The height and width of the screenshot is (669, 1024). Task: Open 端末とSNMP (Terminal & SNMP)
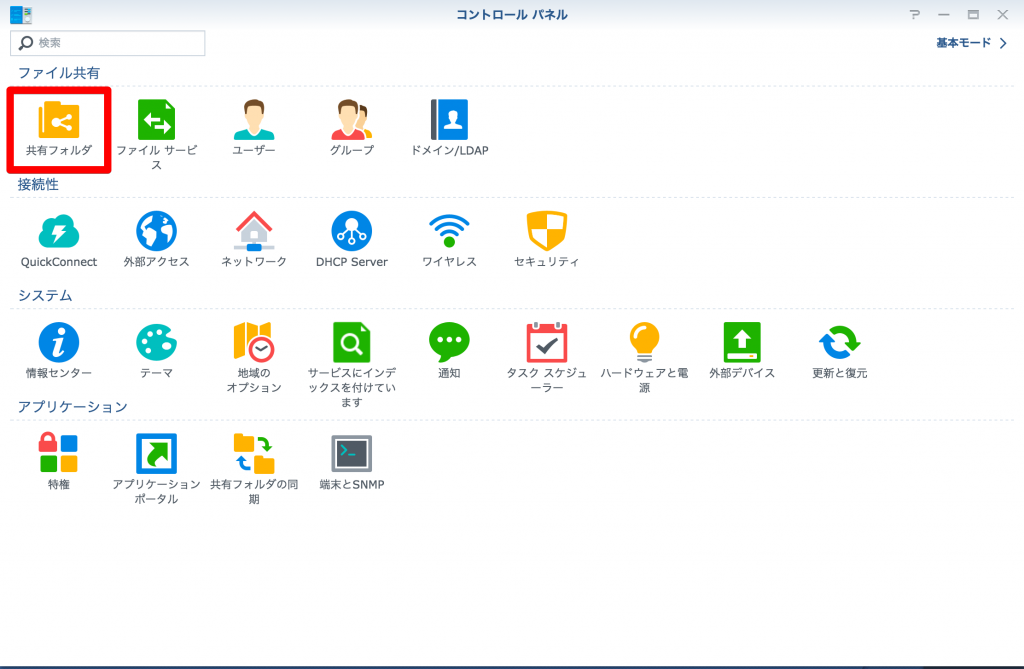(351, 462)
